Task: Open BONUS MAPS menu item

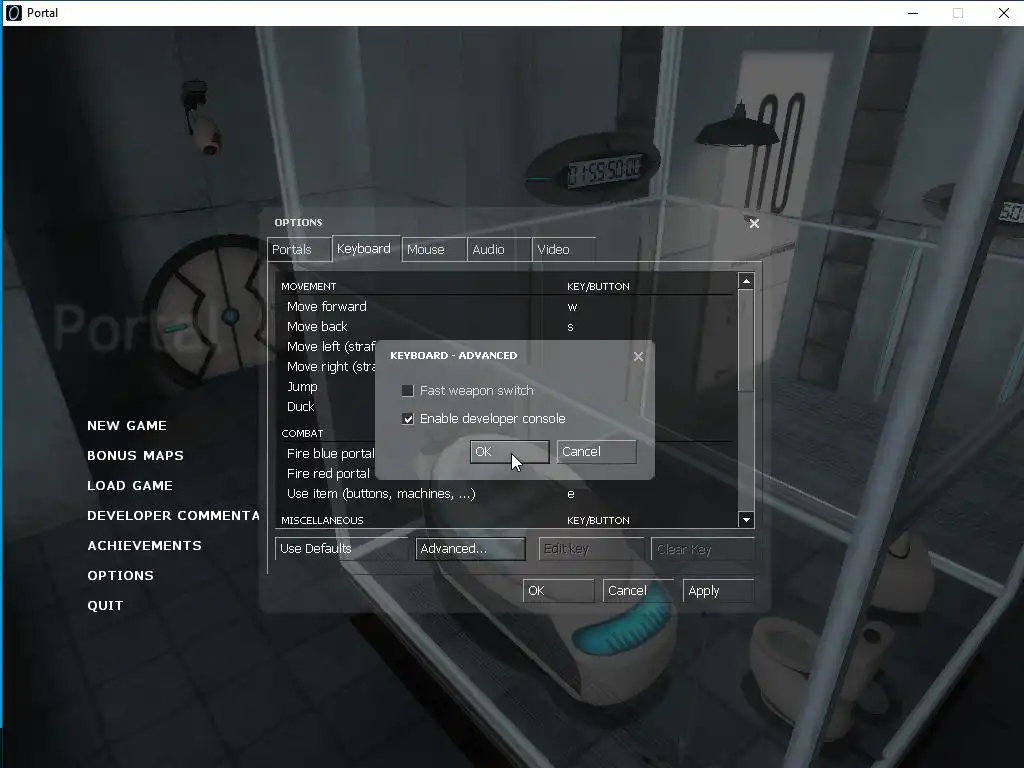Action: [135, 456]
